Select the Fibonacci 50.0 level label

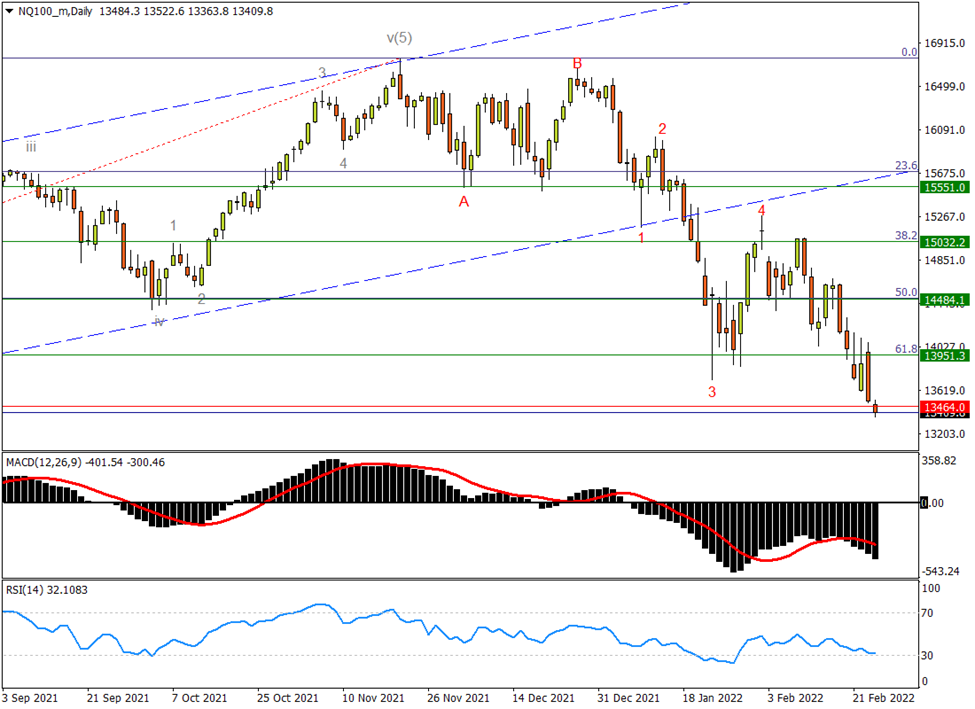point(906,292)
